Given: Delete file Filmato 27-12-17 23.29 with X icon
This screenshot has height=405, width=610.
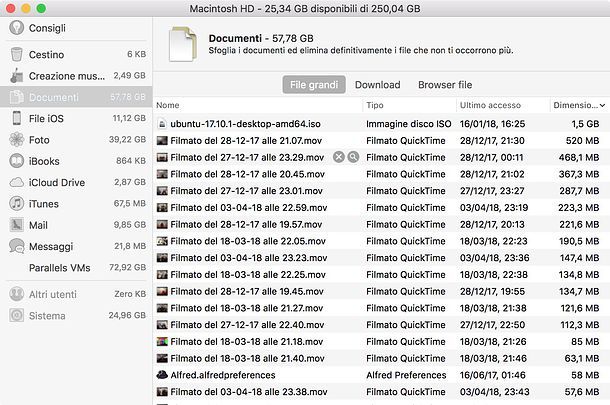Looking at the screenshot, I should pyautogui.click(x=339, y=157).
